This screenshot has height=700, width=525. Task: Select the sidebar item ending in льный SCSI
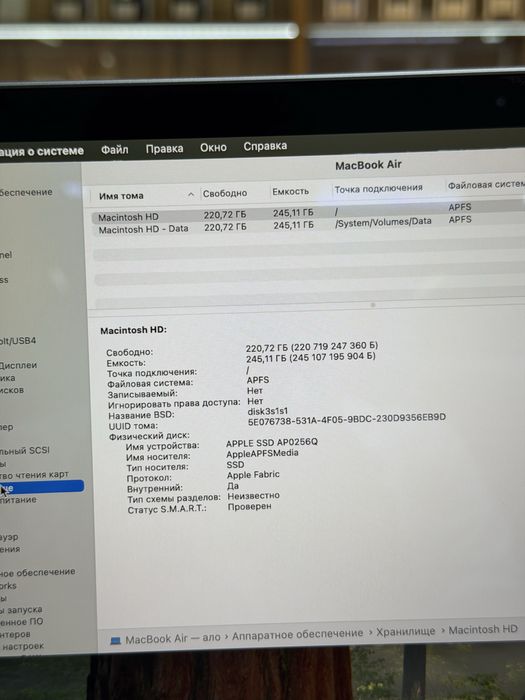[x=25, y=450]
